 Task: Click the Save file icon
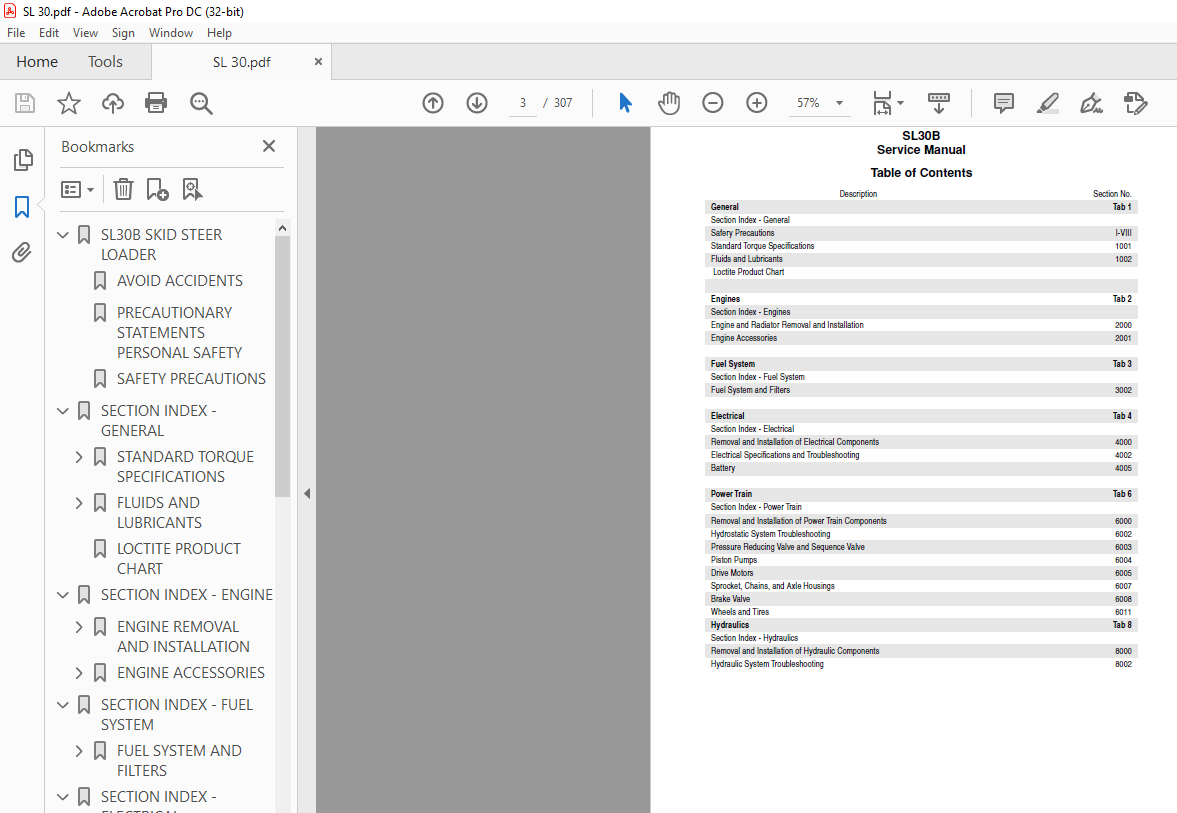coord(25,103)
